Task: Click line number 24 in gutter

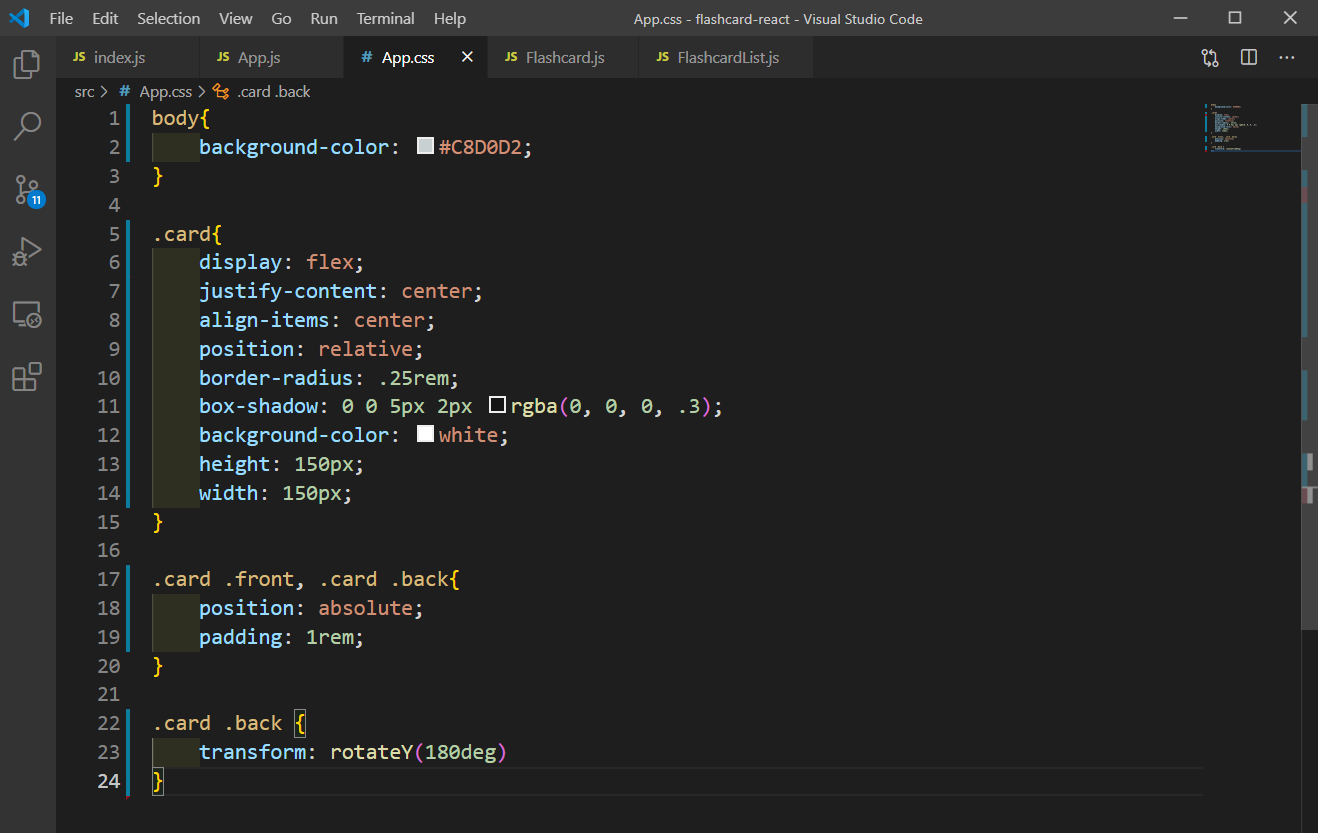Action: coord(109,781)
